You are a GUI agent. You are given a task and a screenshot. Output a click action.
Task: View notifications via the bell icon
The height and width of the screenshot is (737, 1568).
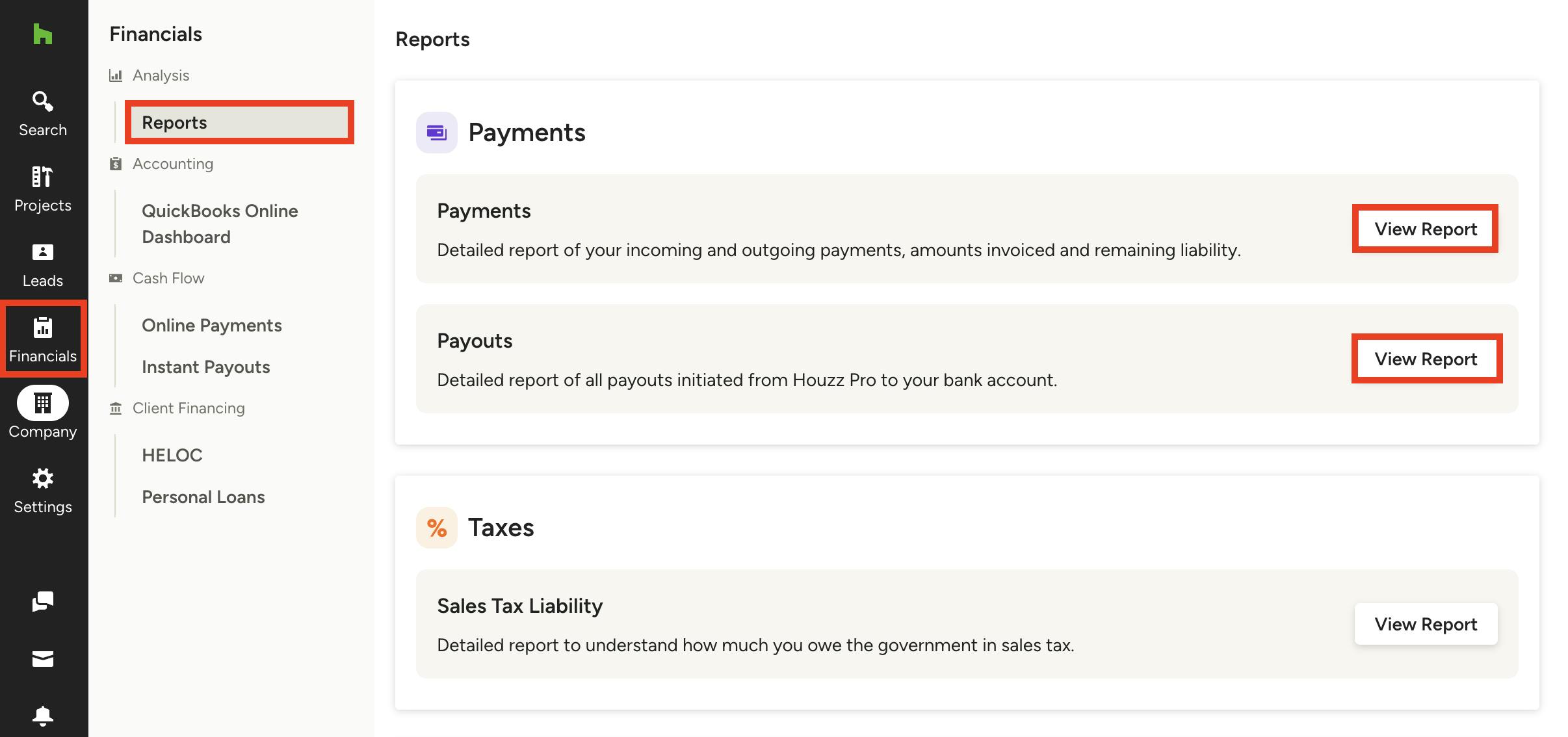click(43, 717)
